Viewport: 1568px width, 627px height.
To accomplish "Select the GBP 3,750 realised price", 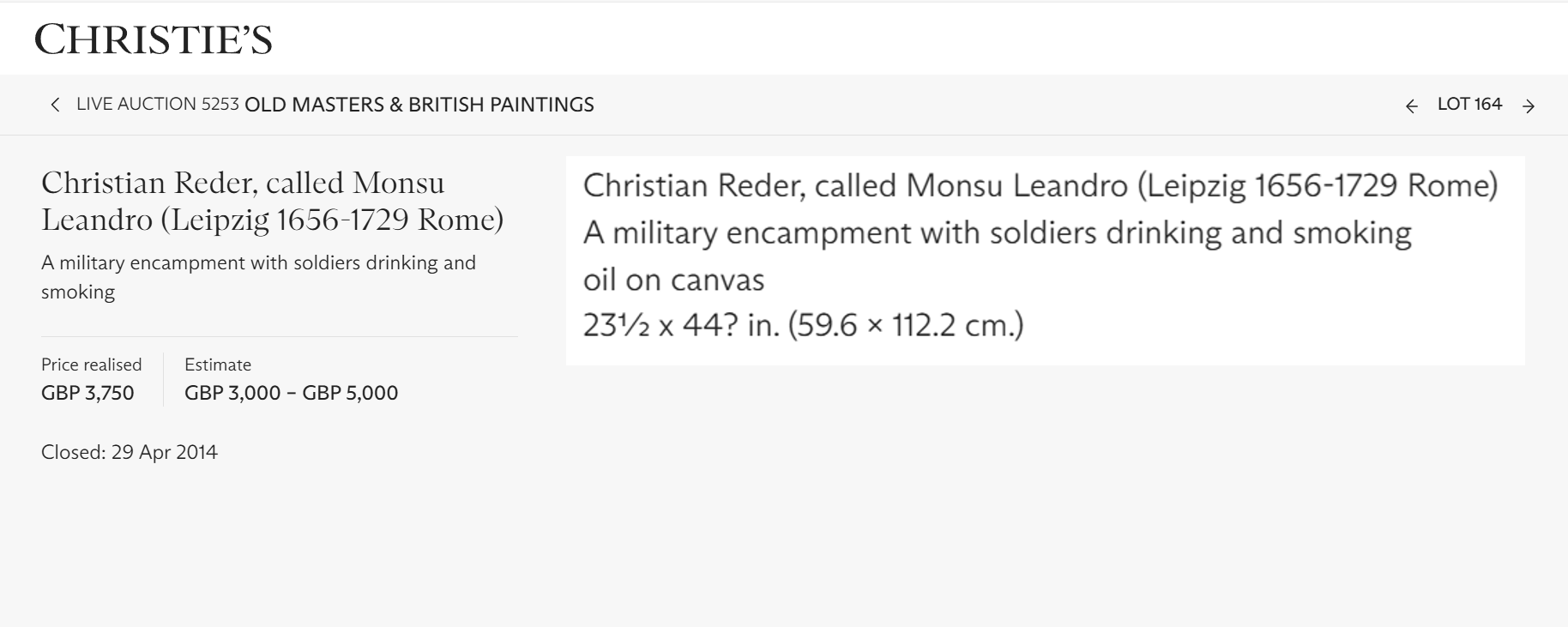I will 87,393.
